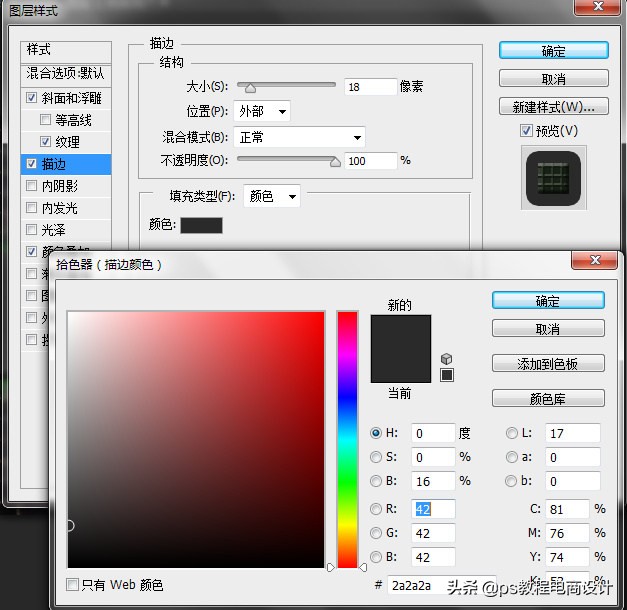Open the 颜色库 button
627x610 pixels.
point(548,398)
